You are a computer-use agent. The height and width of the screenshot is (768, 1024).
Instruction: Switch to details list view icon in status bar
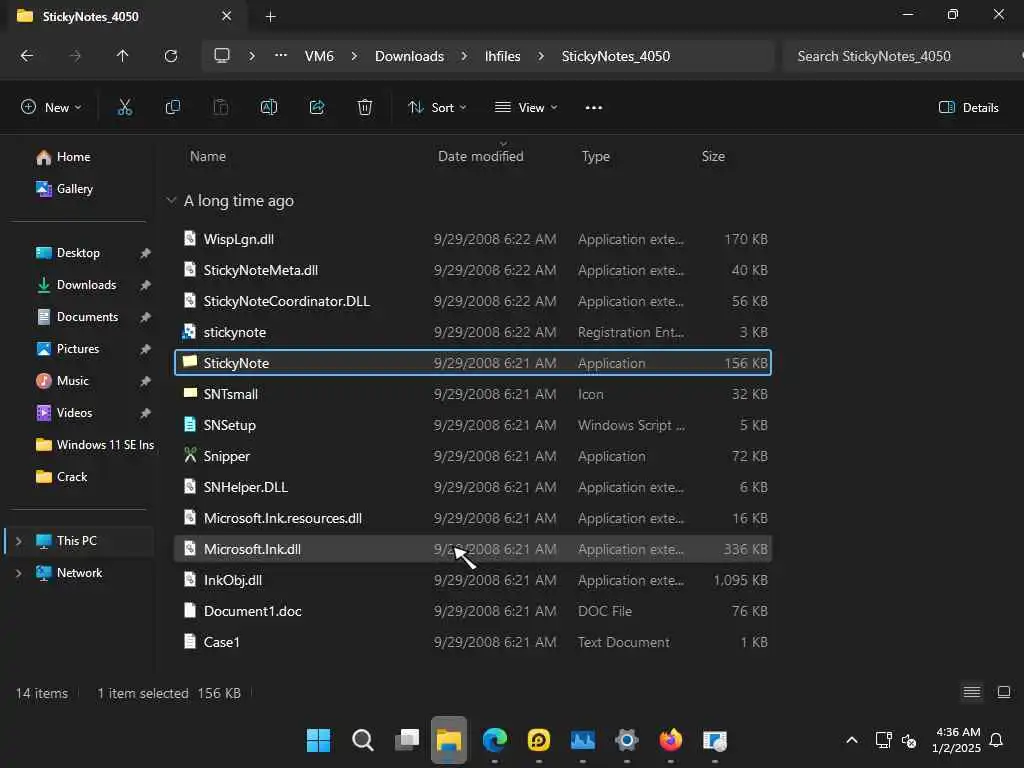[x=972, y=692]
